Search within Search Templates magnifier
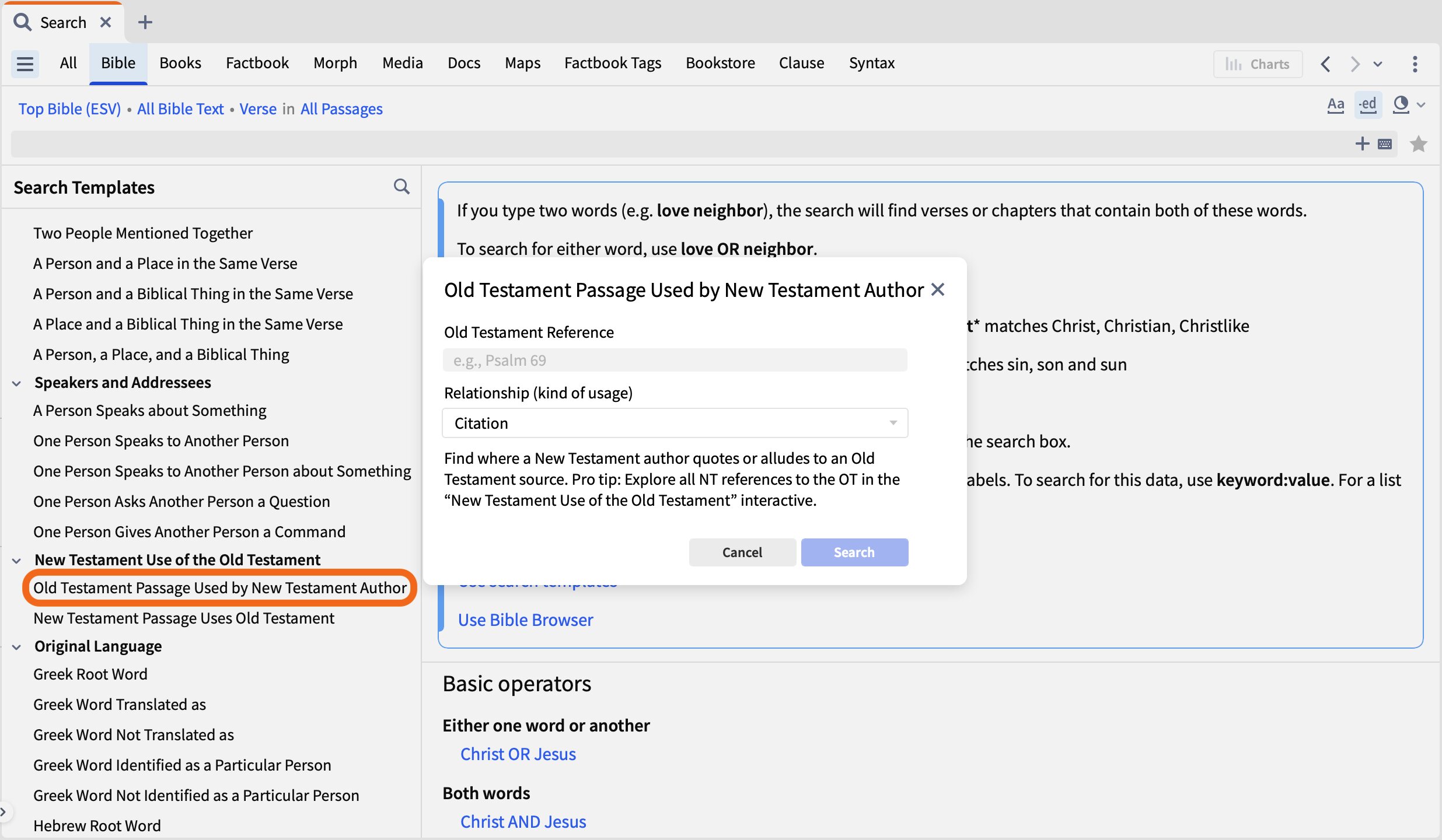Viewport: 1442px width, 840px height. pos(401,187)
